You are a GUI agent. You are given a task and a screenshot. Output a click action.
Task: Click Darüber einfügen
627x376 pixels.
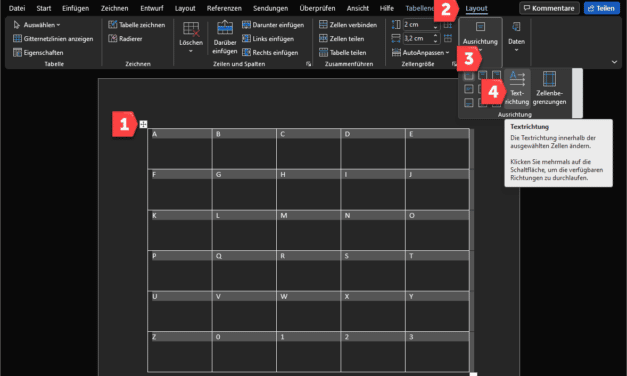pyautogui.click(x=225, y=38)
